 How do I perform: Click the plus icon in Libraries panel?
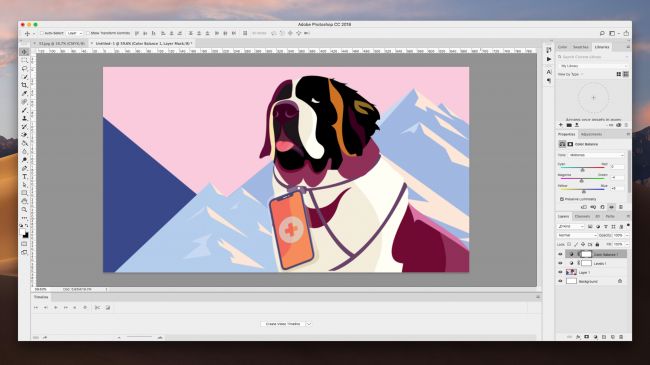pyautogui.click(x=561, y=125)
